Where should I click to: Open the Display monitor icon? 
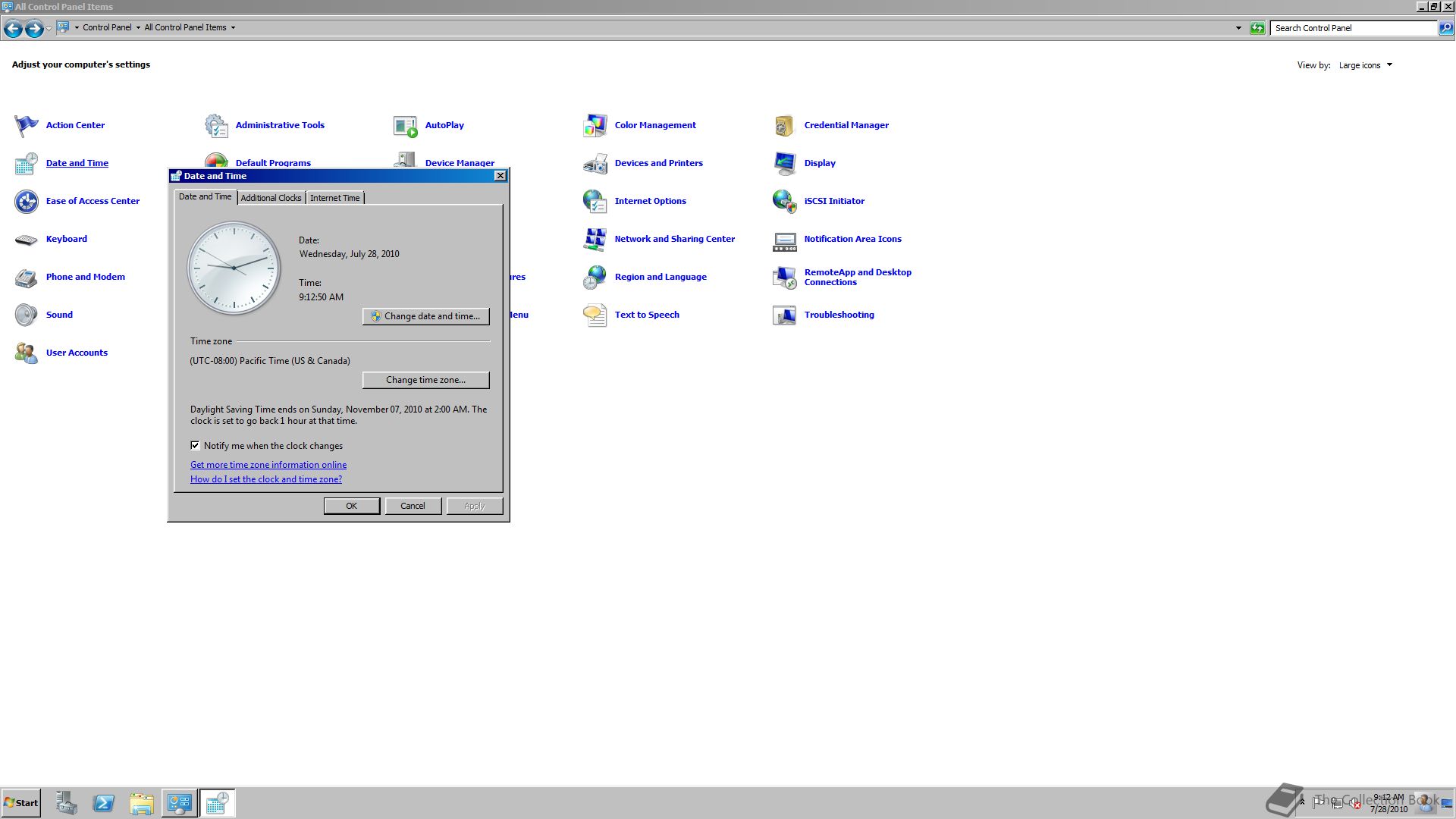785,163
